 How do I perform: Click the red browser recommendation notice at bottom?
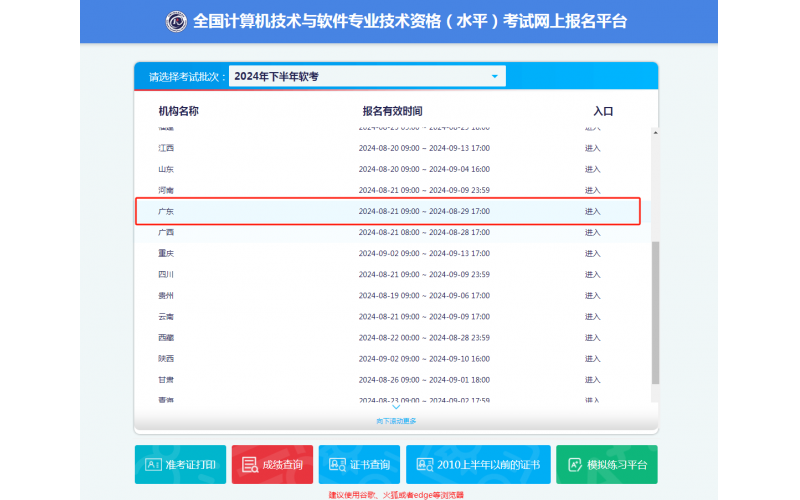click(x=396, y=495)
